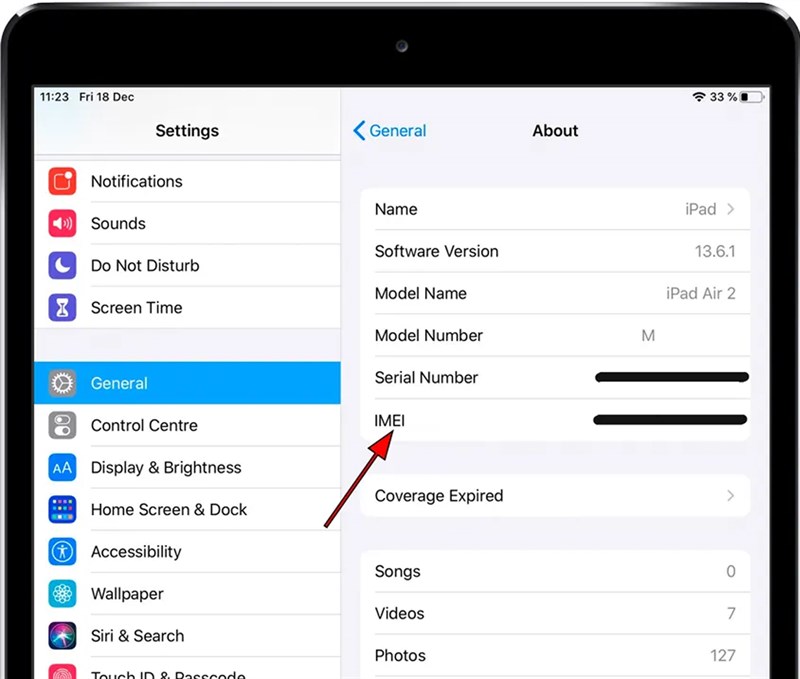Image resolution: width=800 pixels, height=679 pixels.
Task: Open Siri & Search settings
Action: click(x=187, y=636)
